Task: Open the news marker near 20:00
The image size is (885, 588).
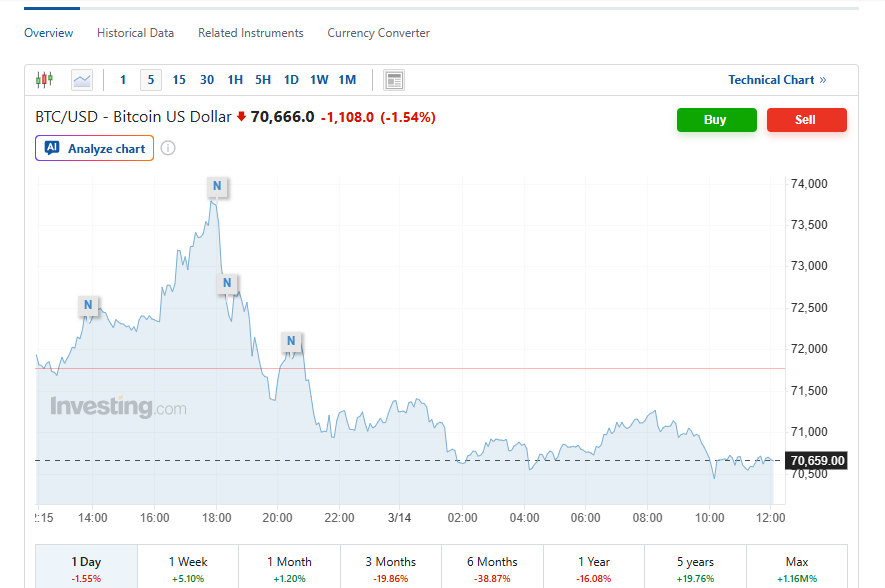Action: [291, 341]
